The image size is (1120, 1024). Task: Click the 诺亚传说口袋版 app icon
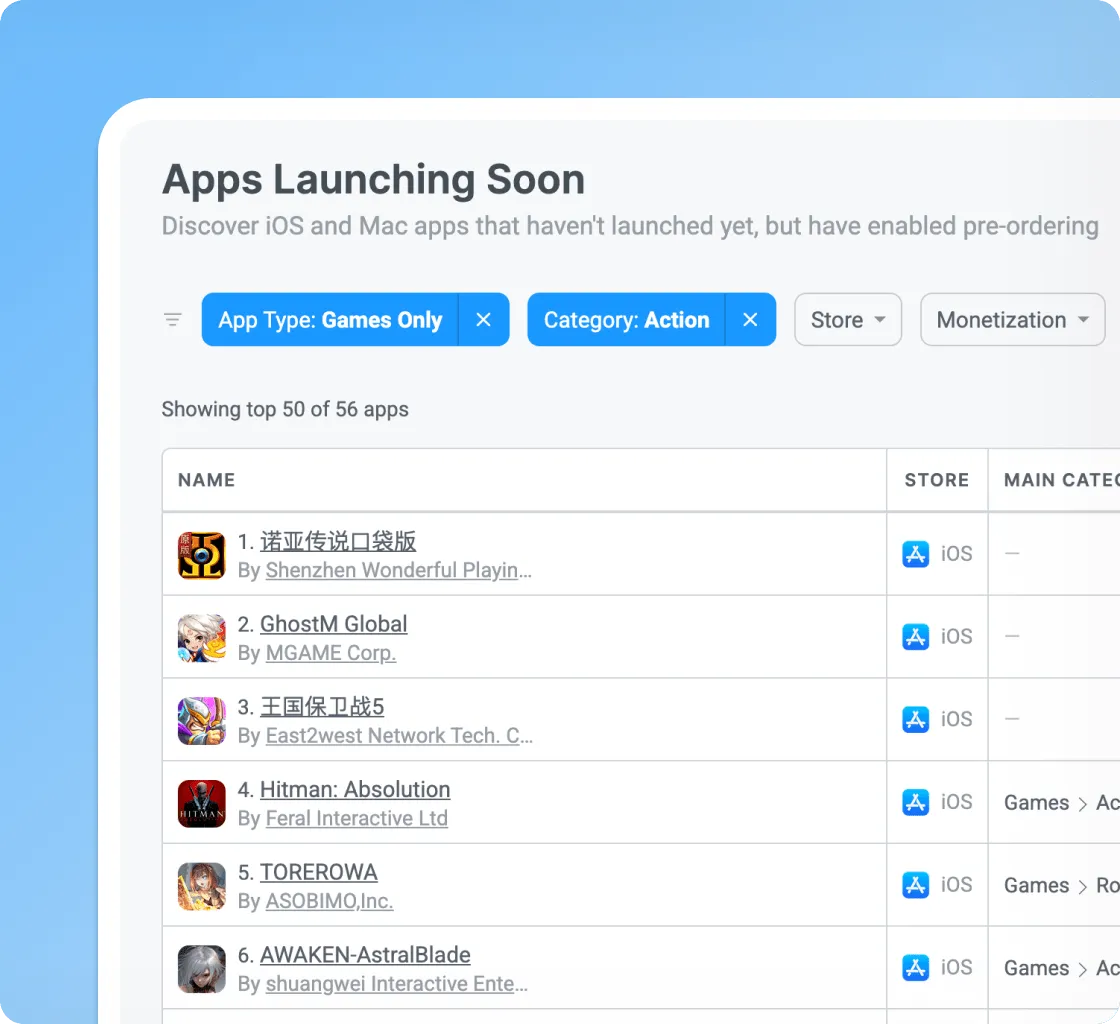coord(201,555)
